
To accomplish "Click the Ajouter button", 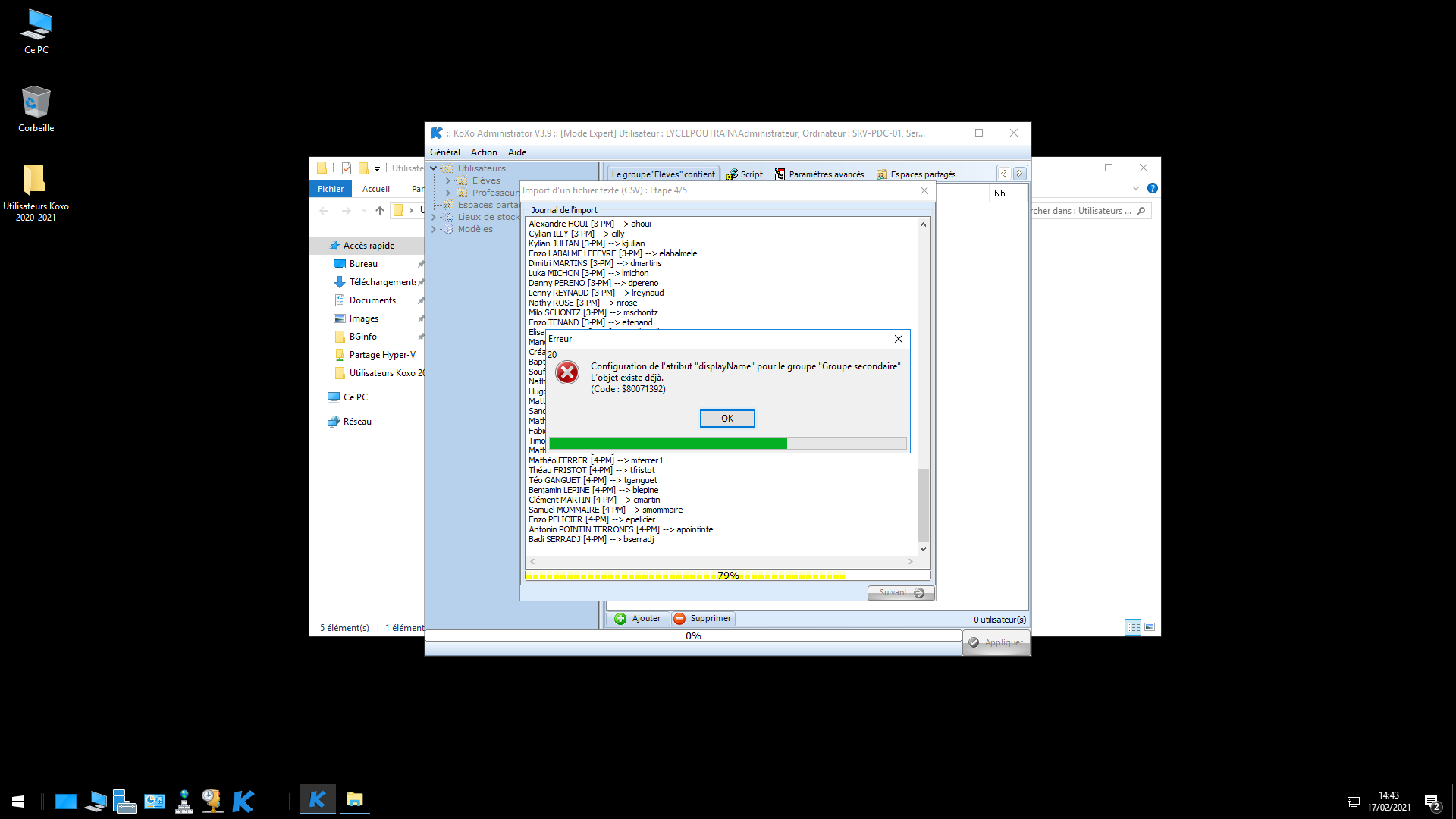I will 638,619.
